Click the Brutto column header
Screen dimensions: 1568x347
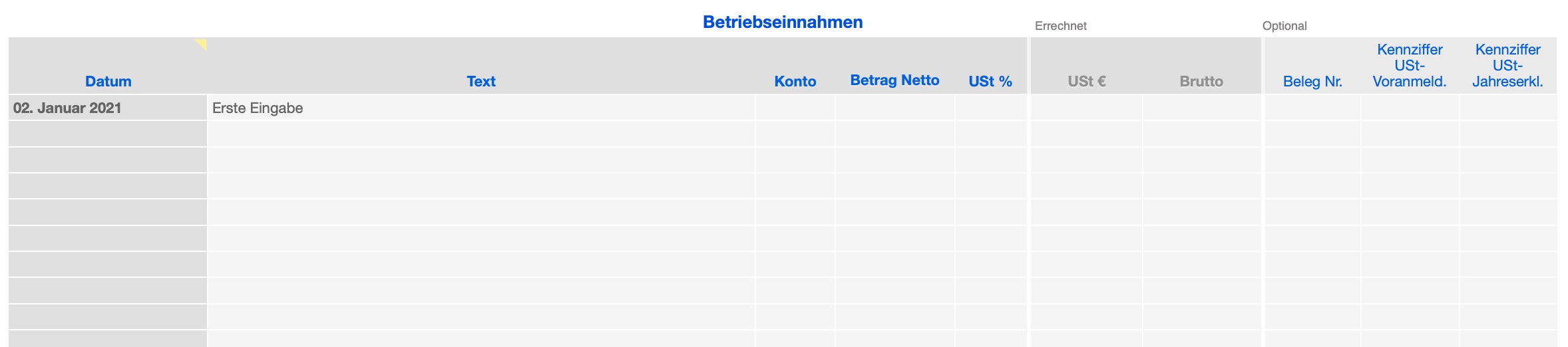point(1201,81)
